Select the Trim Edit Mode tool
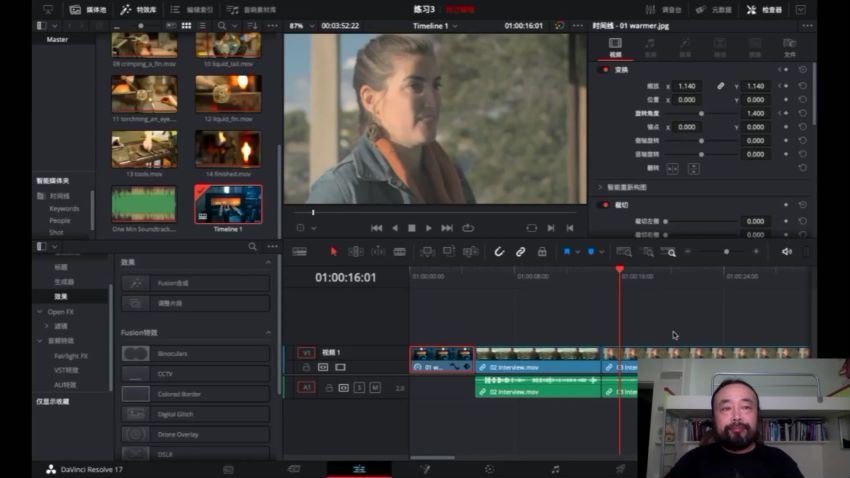Screen dimensions: 850x478 click(x=356, y=251)
